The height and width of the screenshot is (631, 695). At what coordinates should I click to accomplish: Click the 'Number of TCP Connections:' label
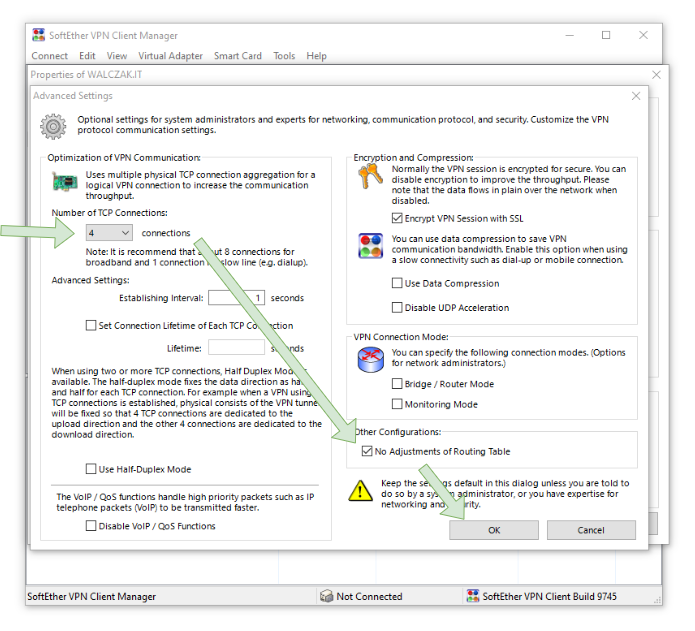click(109, 213)
